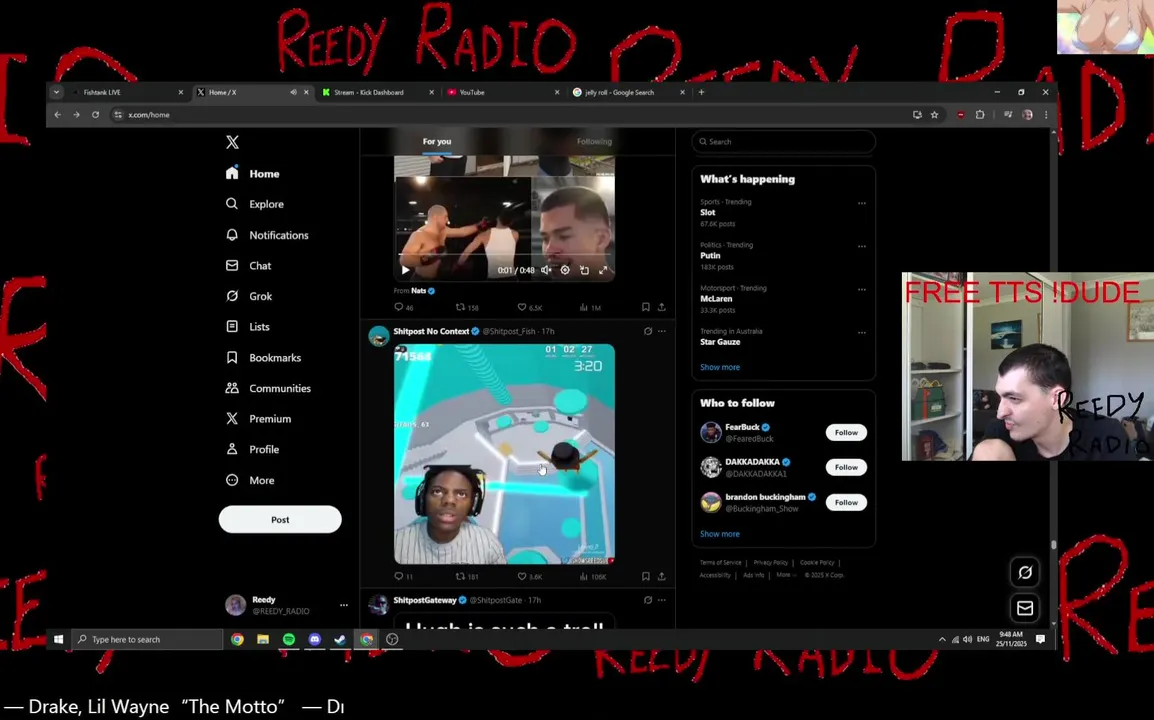The height and width of the screenshot is (720, 1154).
Task: Repost the Nats video post
Action: [467, 307]
